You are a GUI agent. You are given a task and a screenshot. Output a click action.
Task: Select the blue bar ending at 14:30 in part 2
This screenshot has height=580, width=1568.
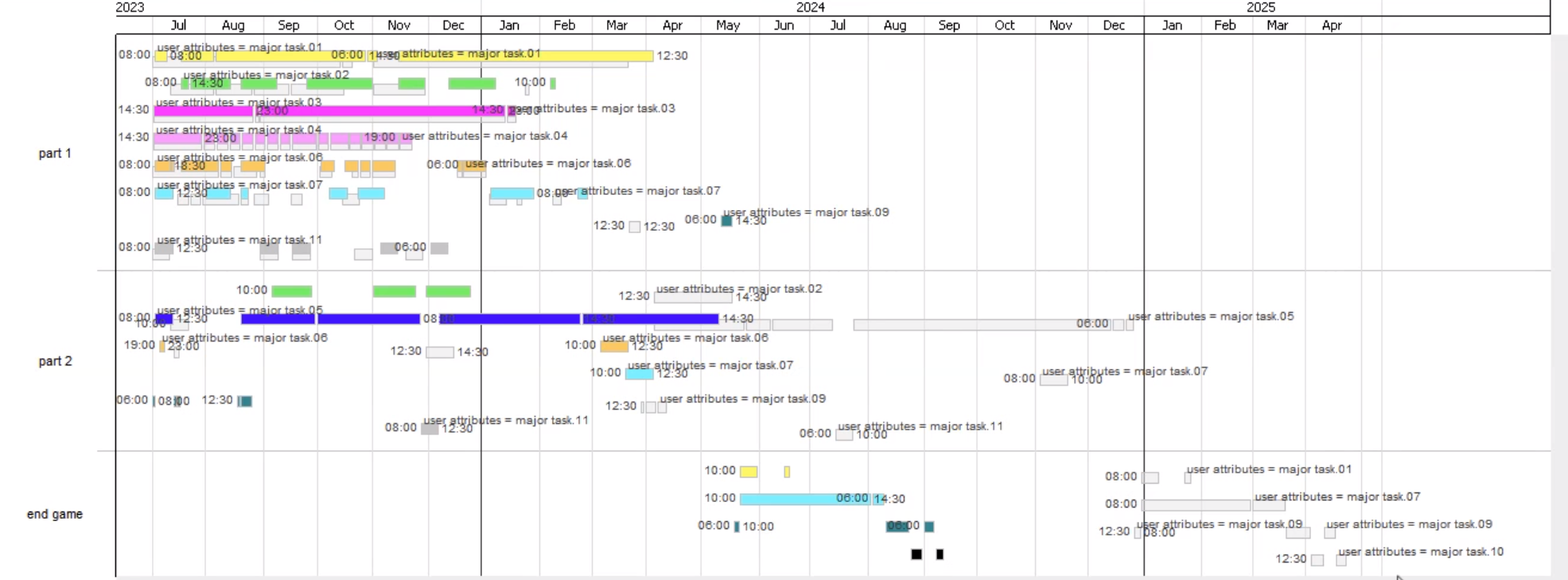(x=650, y=319)
